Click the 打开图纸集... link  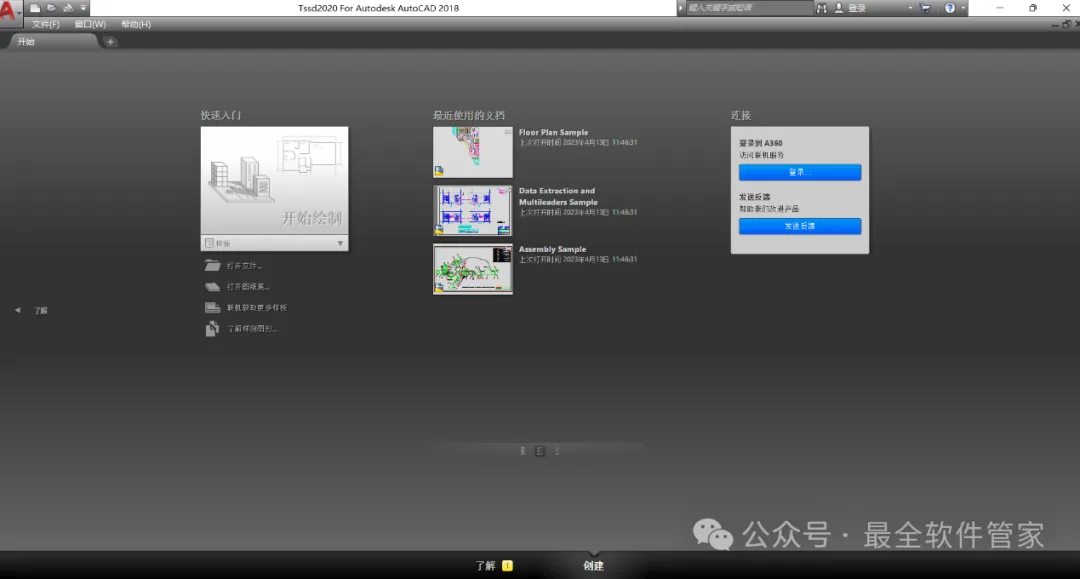click(248, 286)
